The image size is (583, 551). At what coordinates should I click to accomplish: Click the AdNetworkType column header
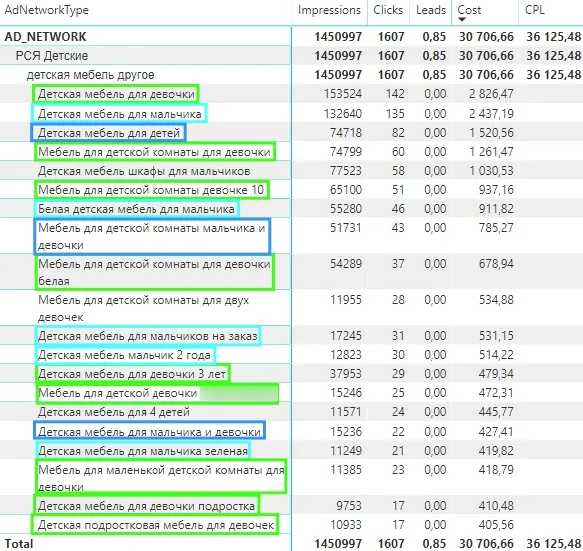(x=46, y=10)
